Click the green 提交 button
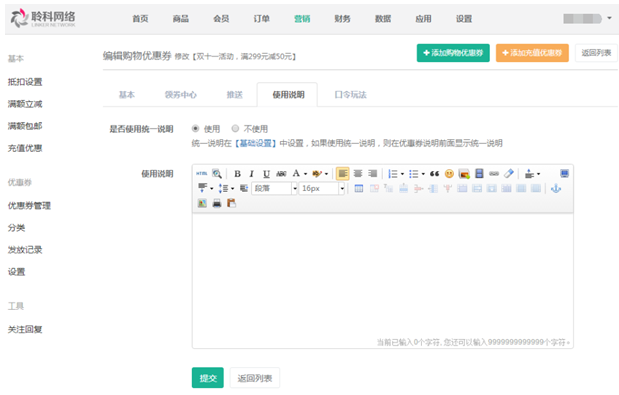619x395 pixels. point(208,378)
